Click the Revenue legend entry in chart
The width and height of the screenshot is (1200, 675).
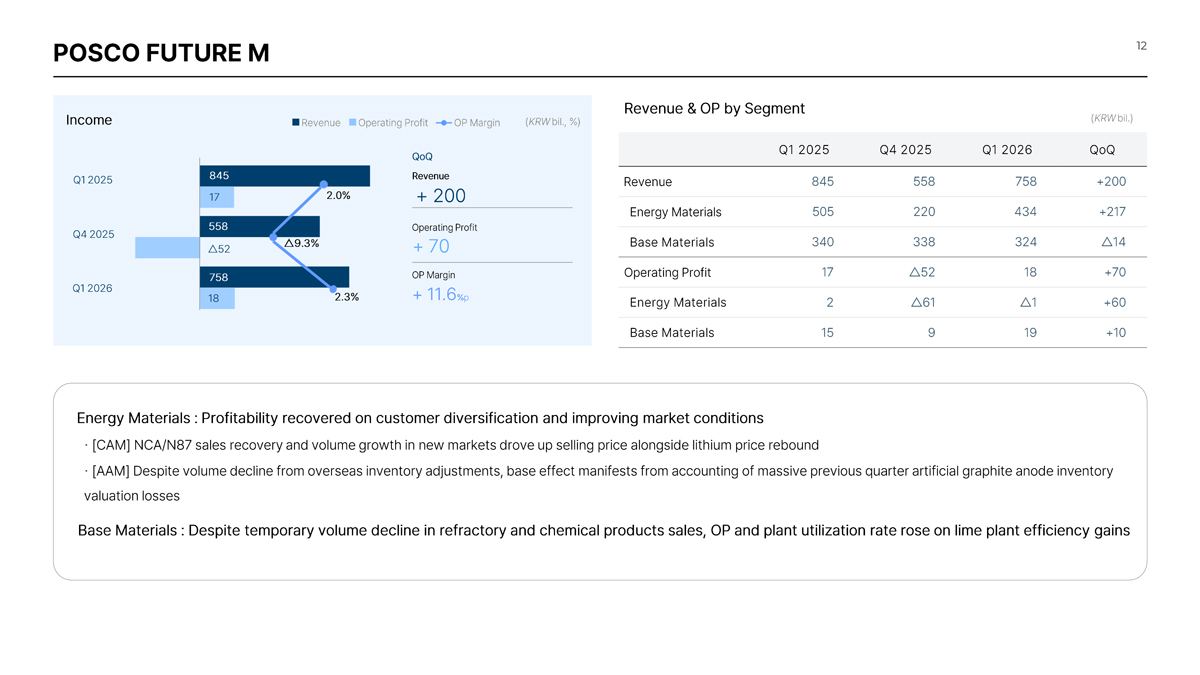tap(316, 123)
